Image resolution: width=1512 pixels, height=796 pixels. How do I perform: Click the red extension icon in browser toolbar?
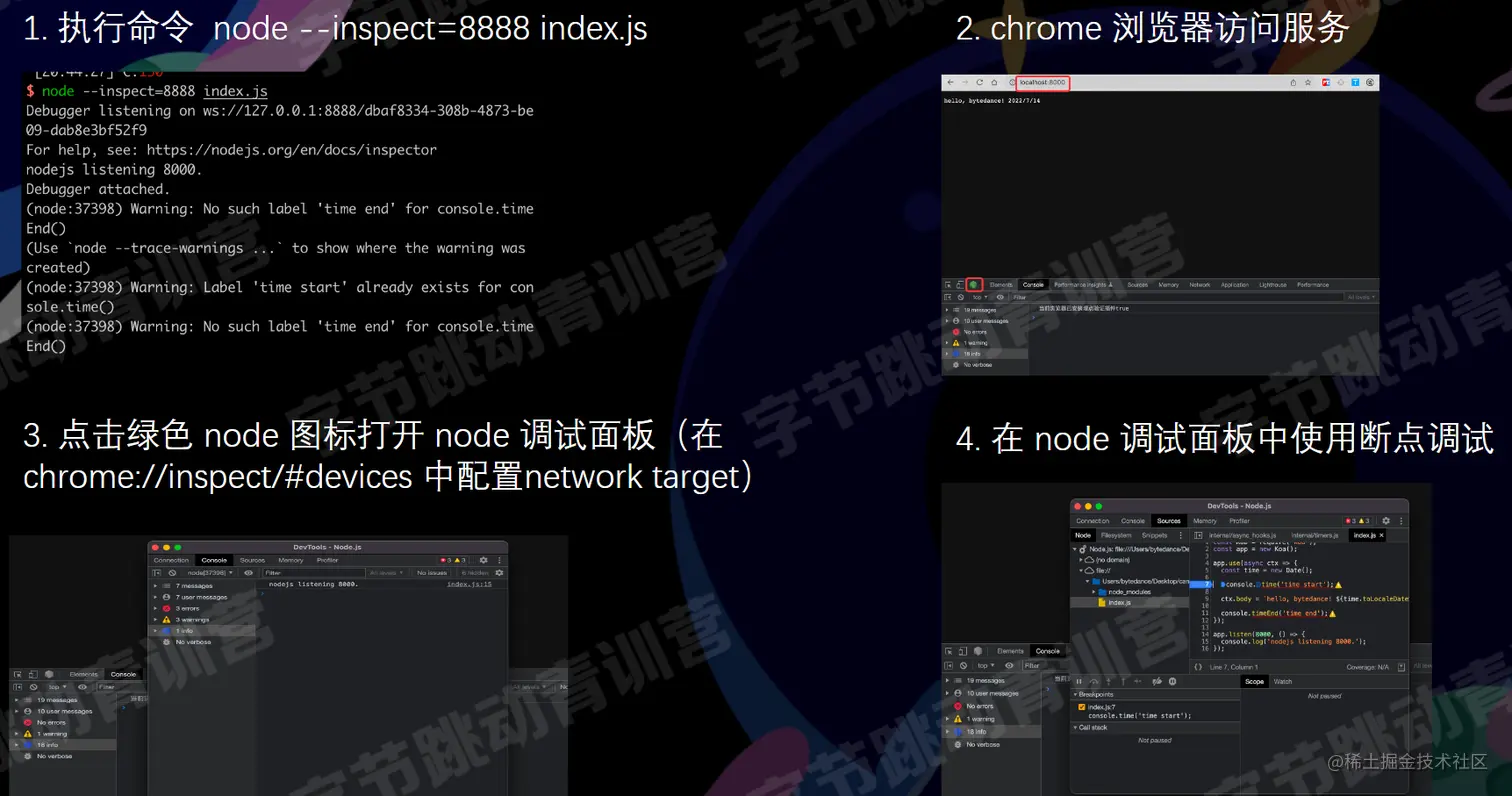click(x=1326, y=82)
